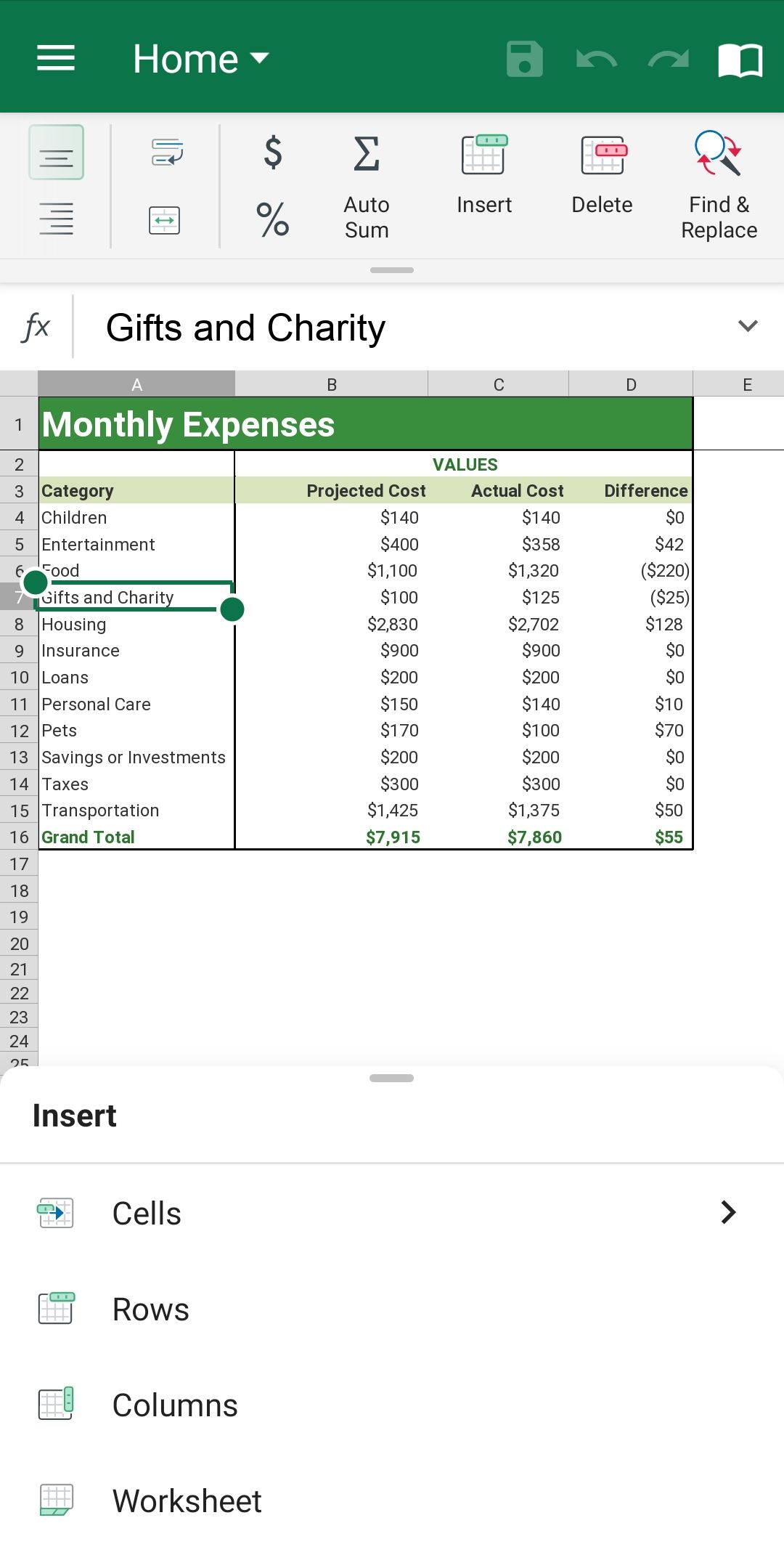This screenshot has width=784, height=1547.
Task: Select the Difference header cell
Action: 631,491
